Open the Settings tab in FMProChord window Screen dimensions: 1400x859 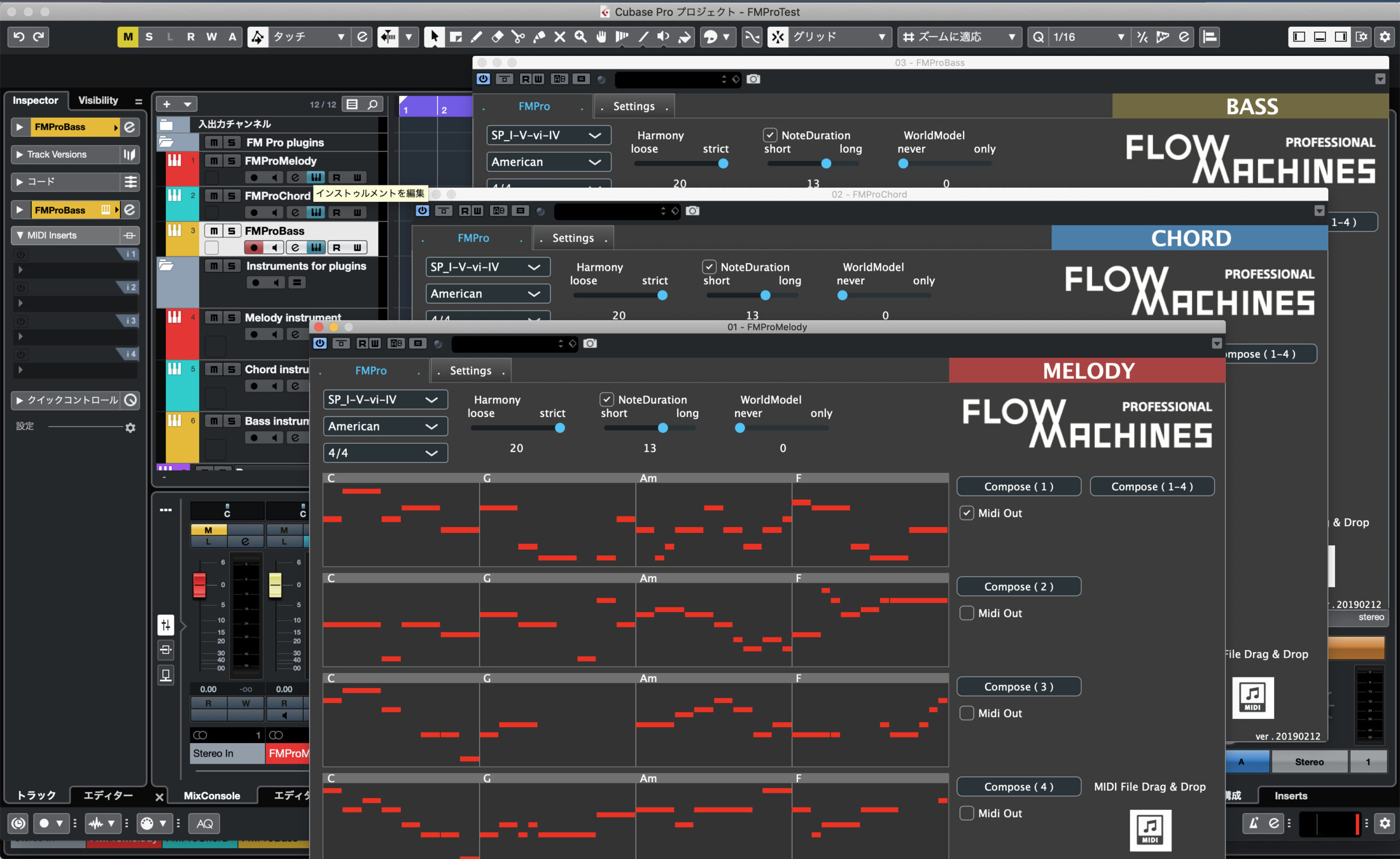573,238
